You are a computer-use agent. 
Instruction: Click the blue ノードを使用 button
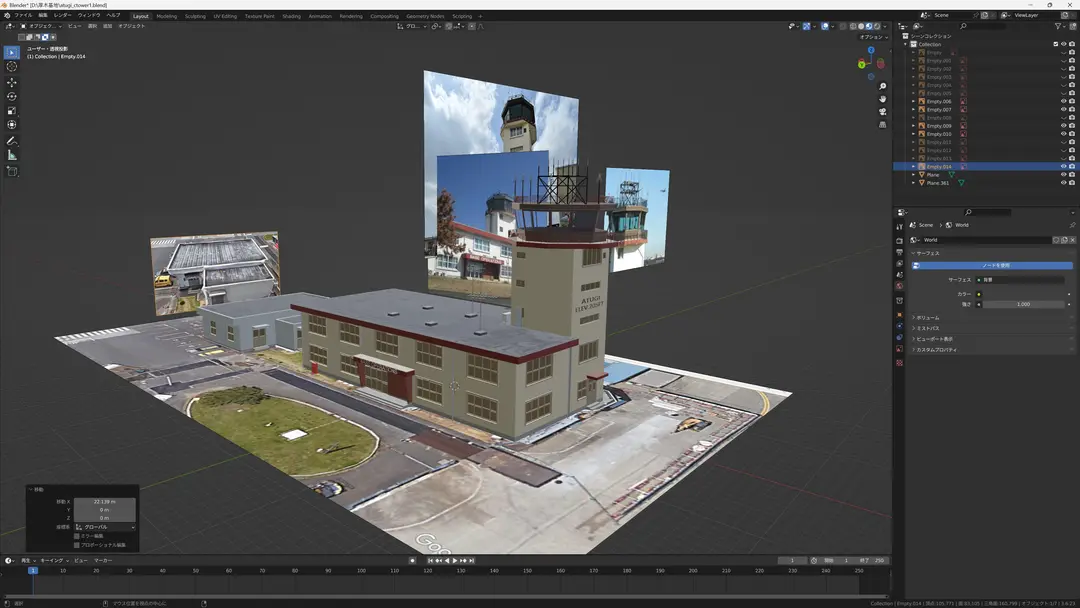(992, 265)
